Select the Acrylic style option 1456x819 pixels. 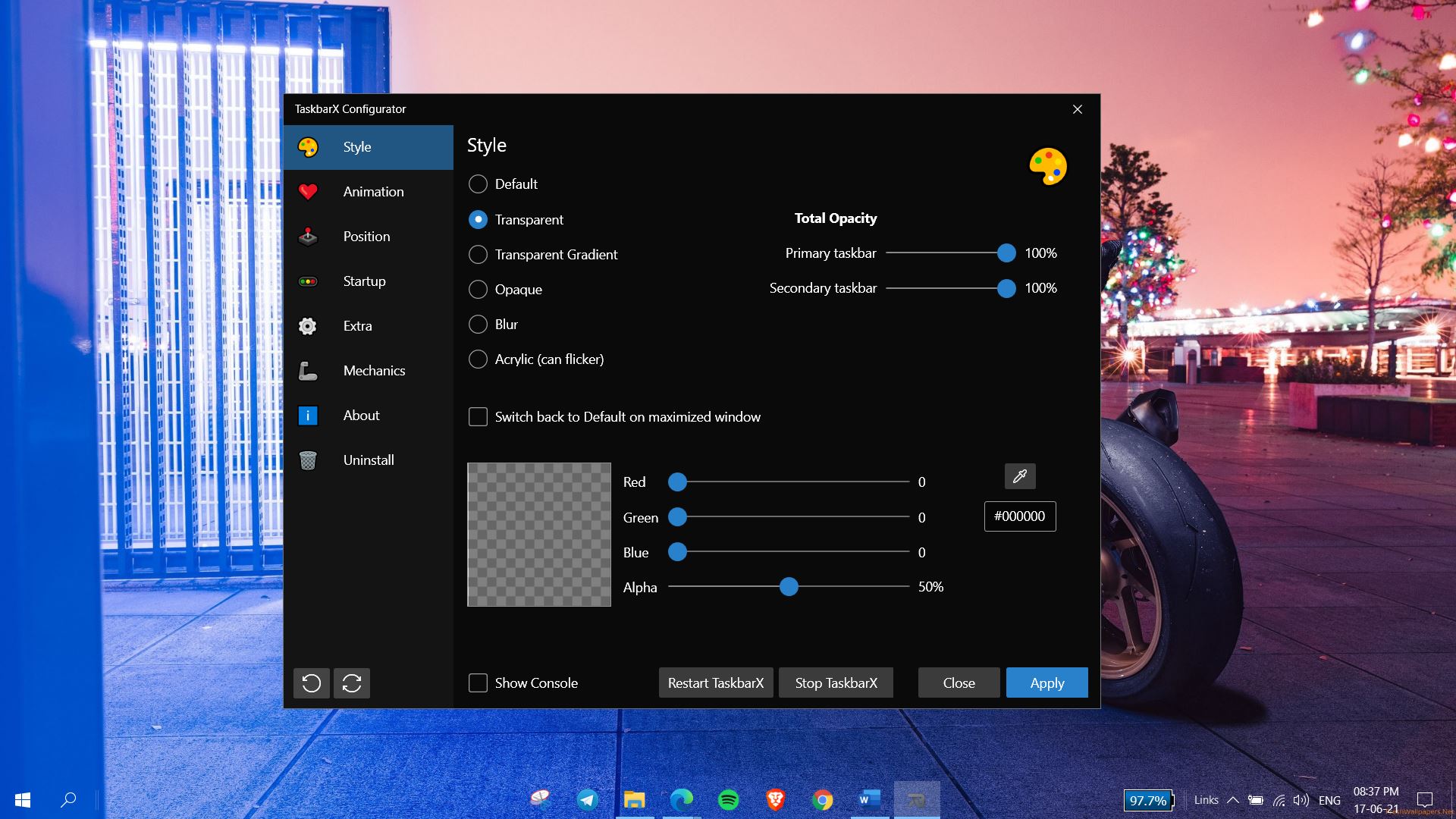[477, 359]
